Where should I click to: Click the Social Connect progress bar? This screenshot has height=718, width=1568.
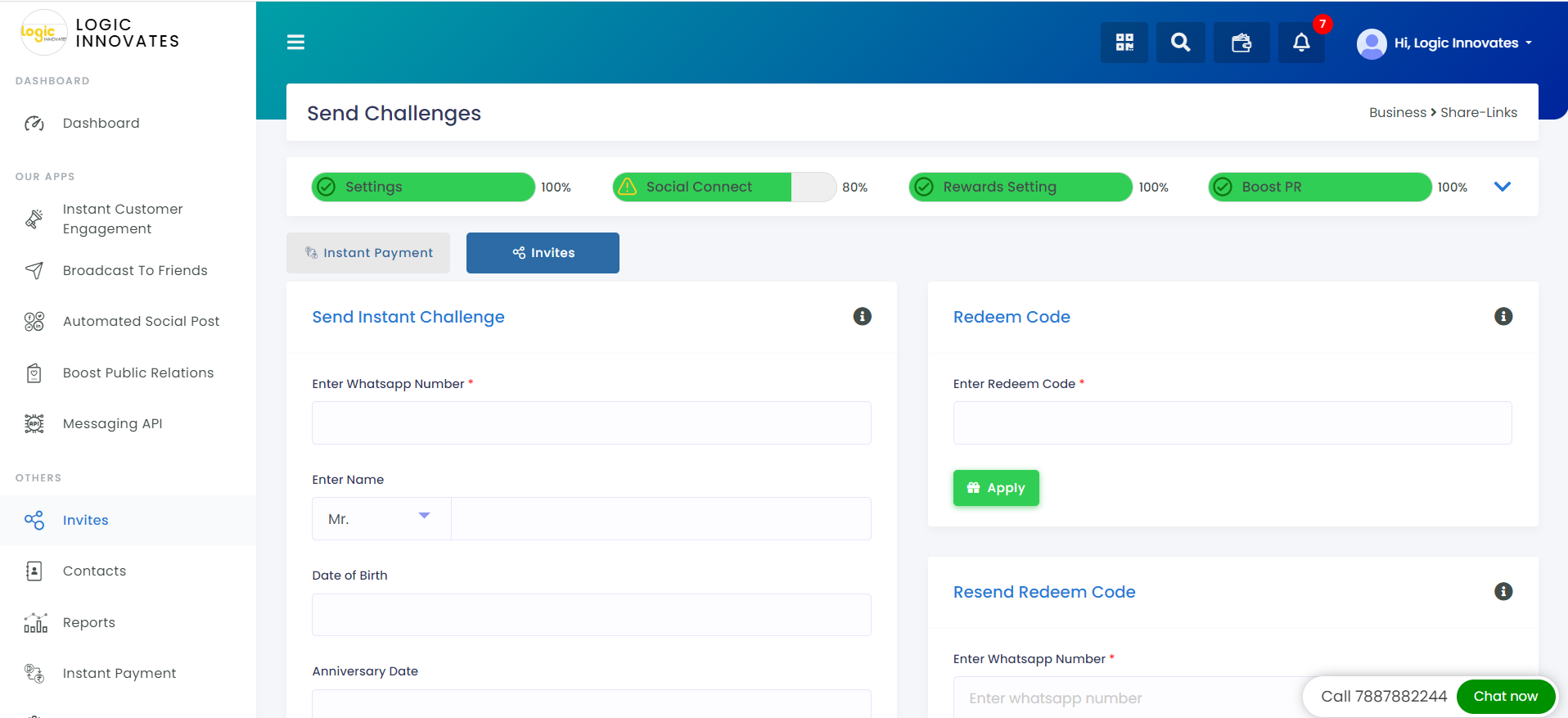(x=724, y=187)
